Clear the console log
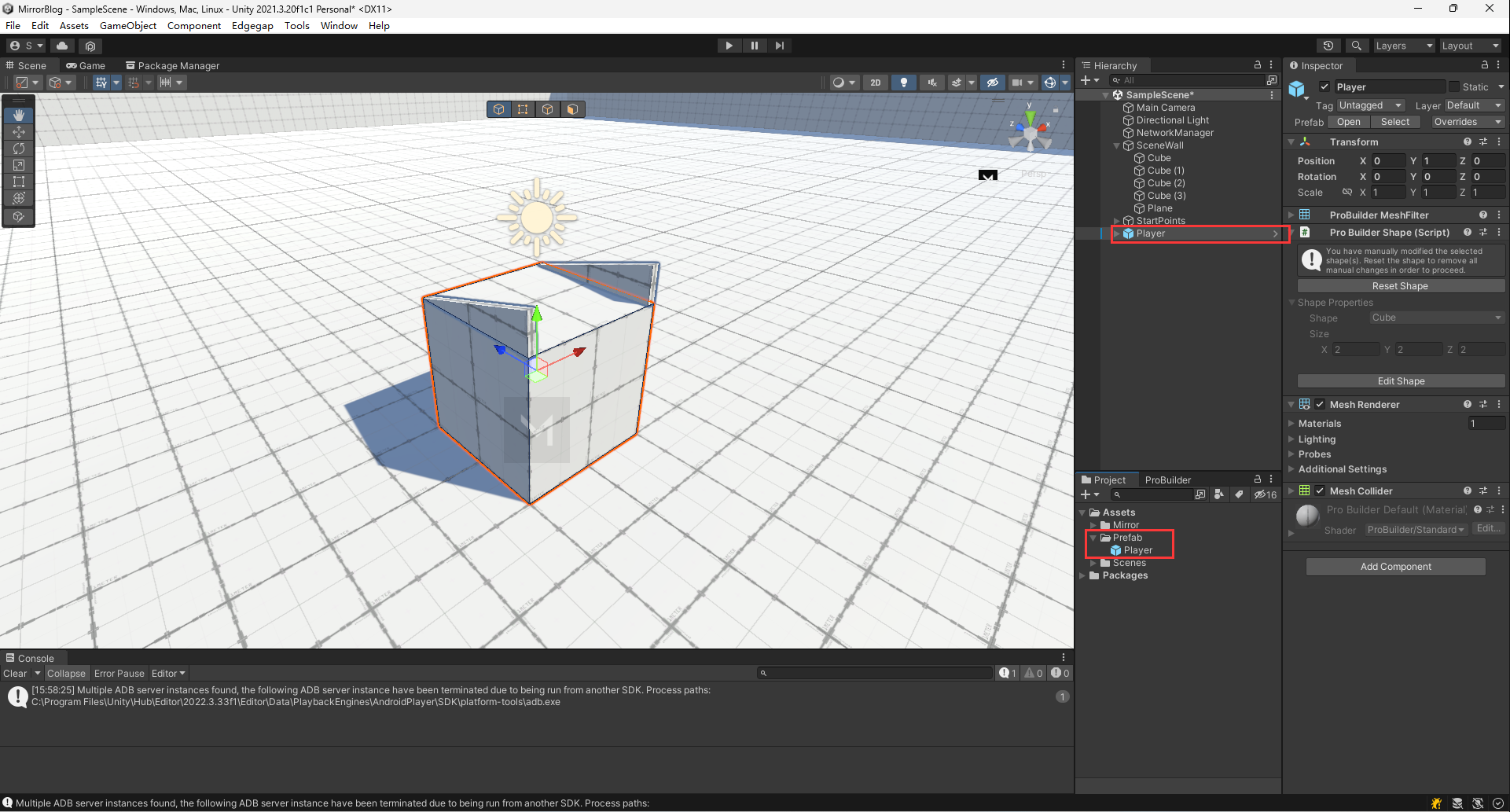Screen dimensions: 1510x812 (x=15, y=674)
